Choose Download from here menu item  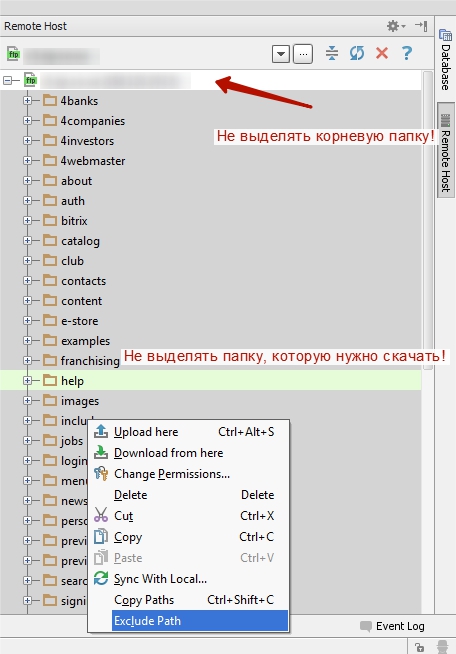pyautogui.click(x=188, y=453)
